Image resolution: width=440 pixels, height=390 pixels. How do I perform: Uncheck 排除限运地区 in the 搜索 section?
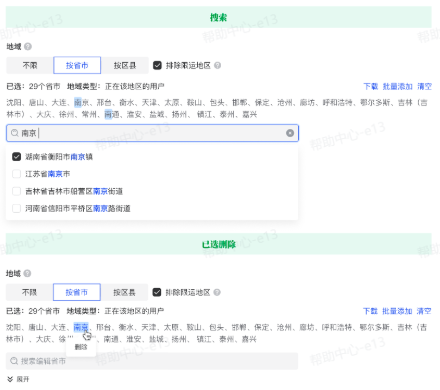pyautogui.click(x=157, y=65)
